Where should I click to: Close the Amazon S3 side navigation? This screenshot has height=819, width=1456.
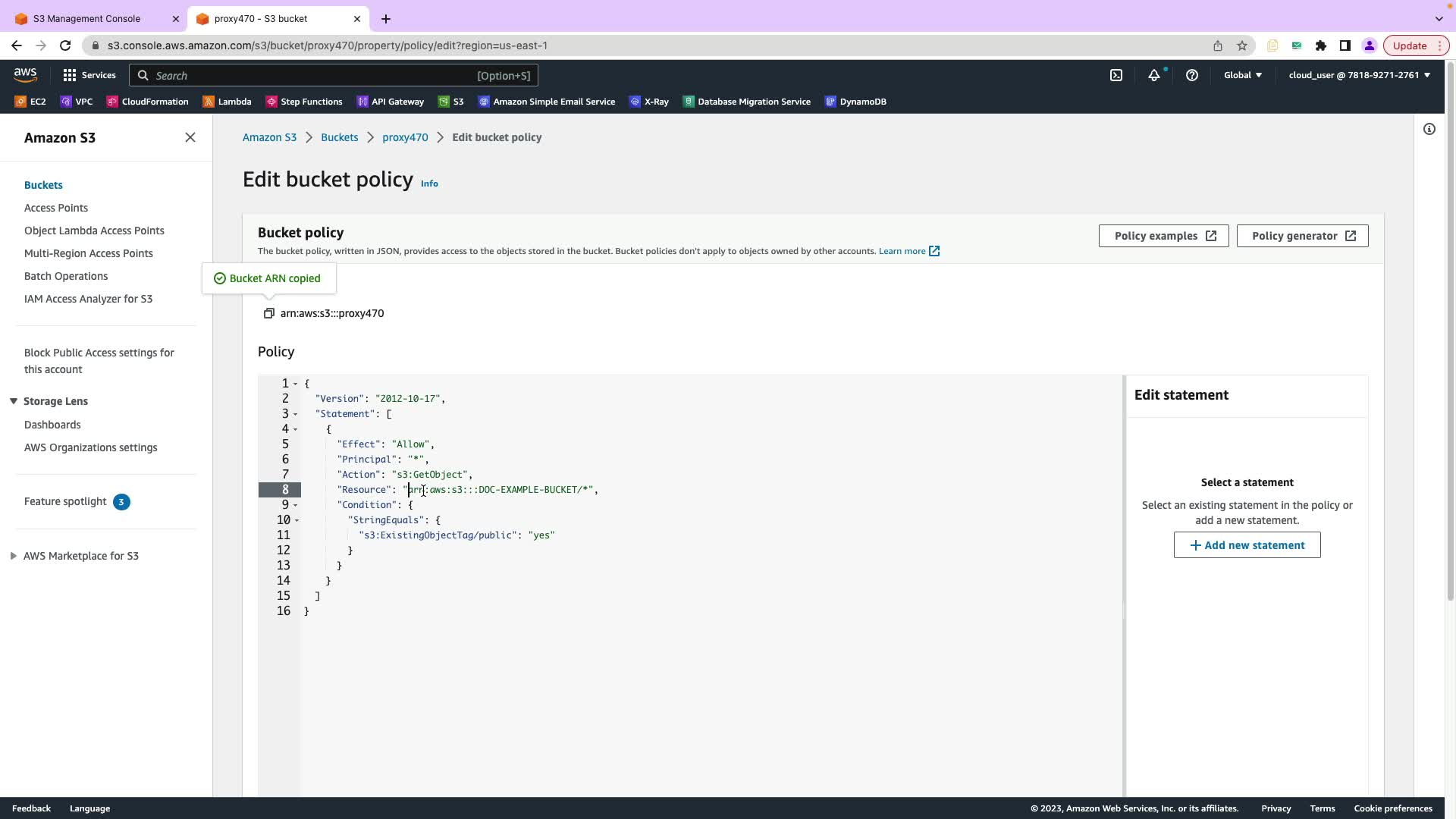coord(190,137)
